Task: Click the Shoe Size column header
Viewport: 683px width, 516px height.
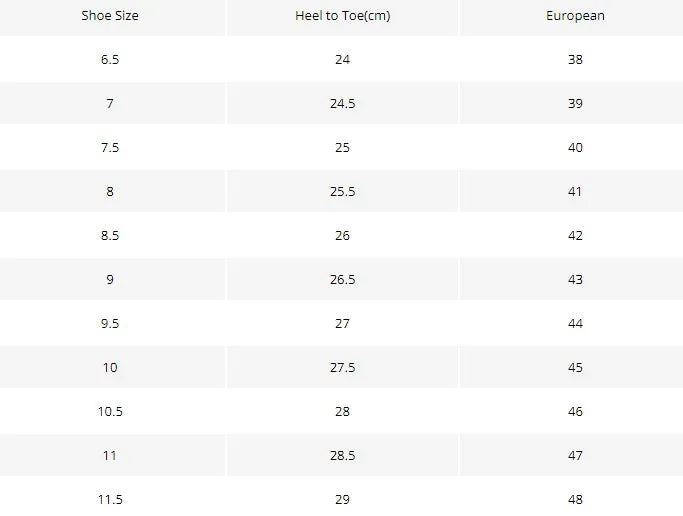Action: [x=112, y=17]
